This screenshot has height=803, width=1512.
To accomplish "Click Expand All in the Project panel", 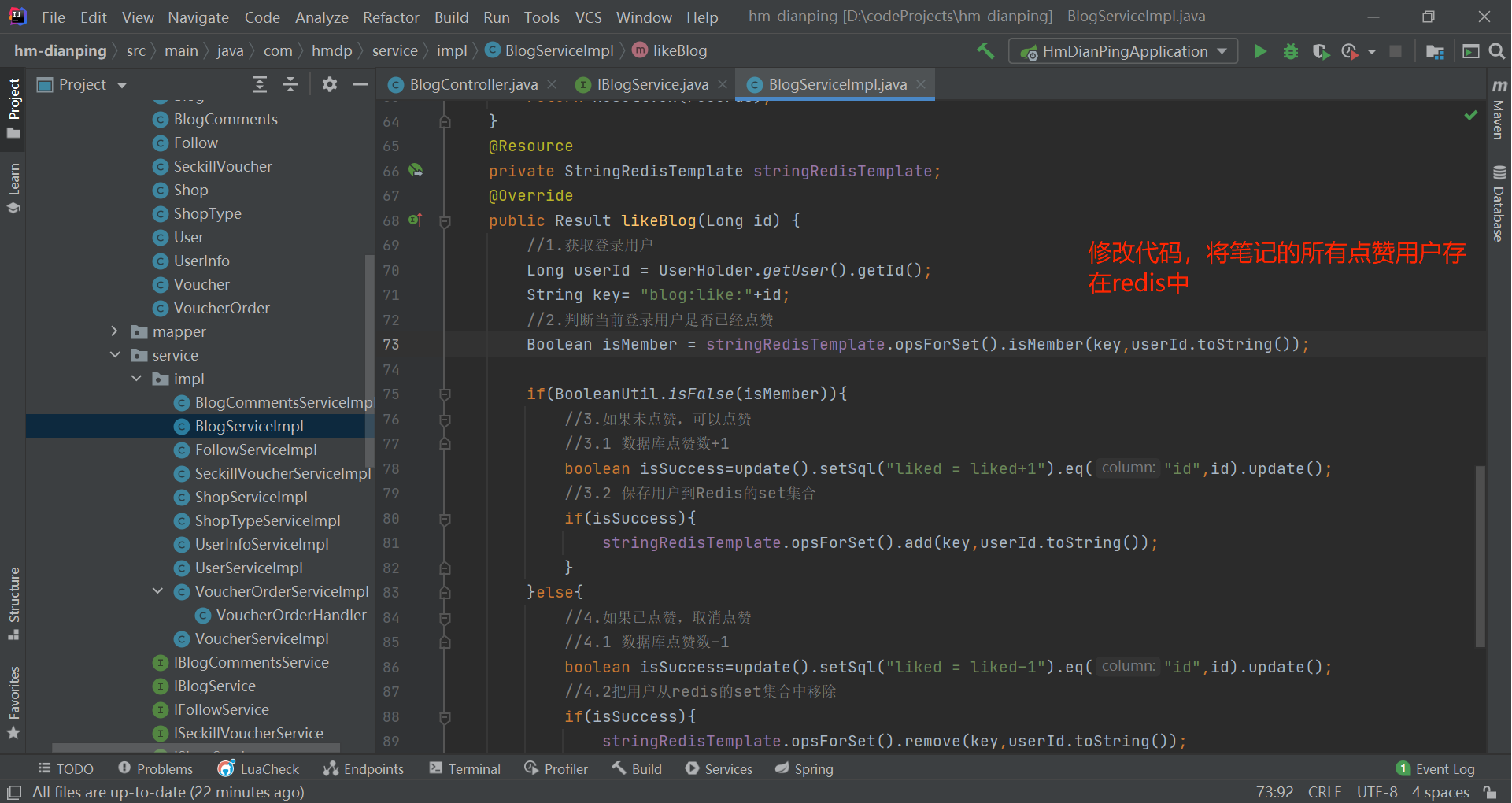I will (x=260, y=84).
